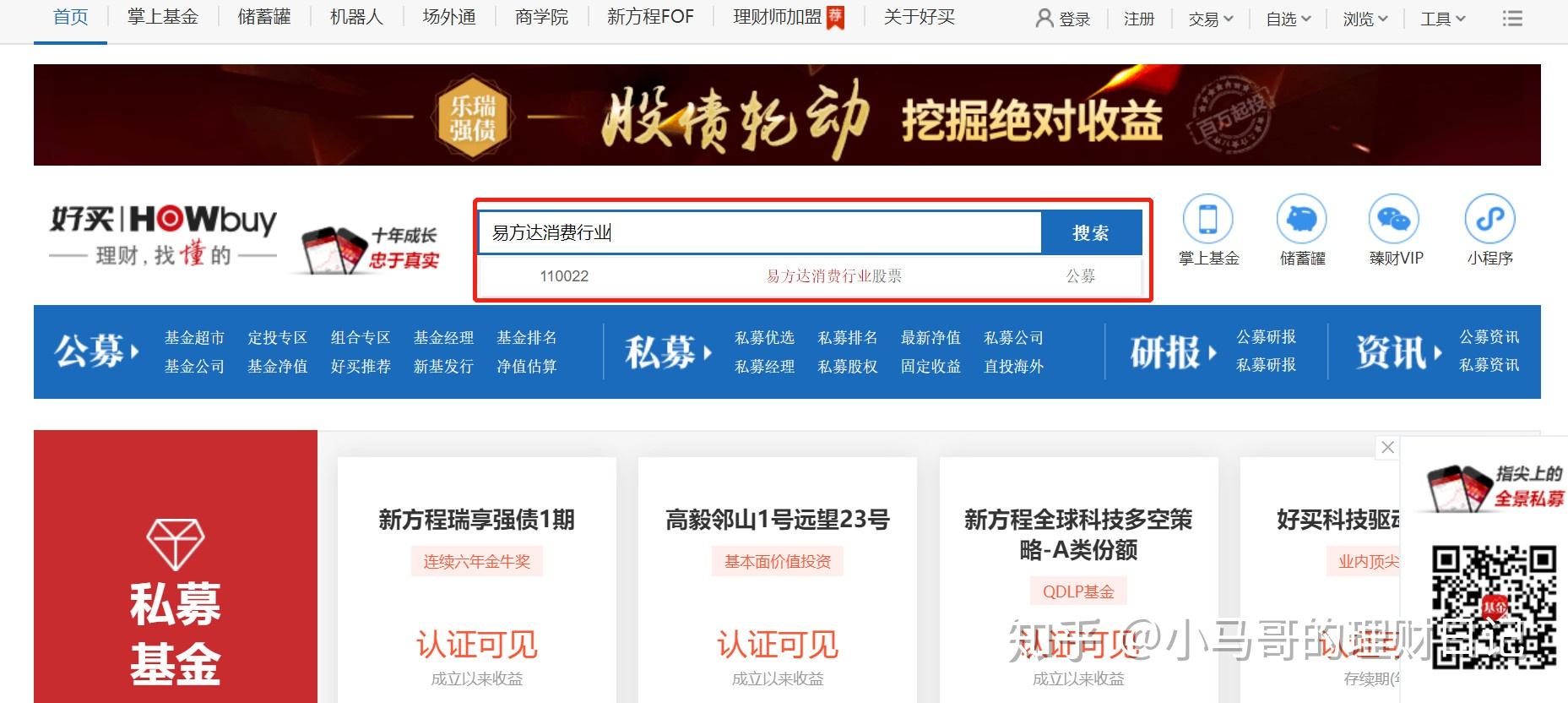Open the 基金经理 link
The image size is (1568, 703).
[x=443, y=338]
